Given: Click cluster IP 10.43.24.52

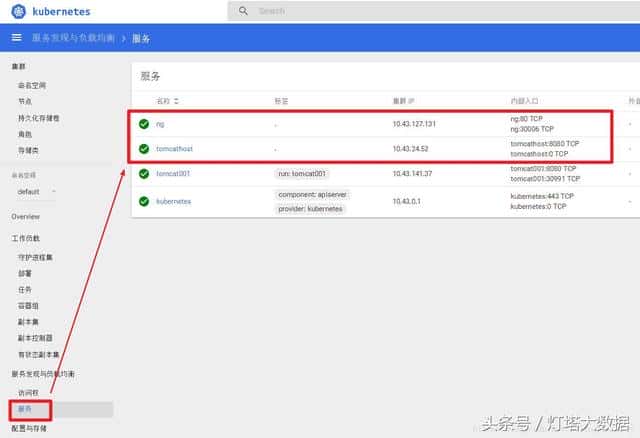Looking at the screenshot, I should coord(410,149).
